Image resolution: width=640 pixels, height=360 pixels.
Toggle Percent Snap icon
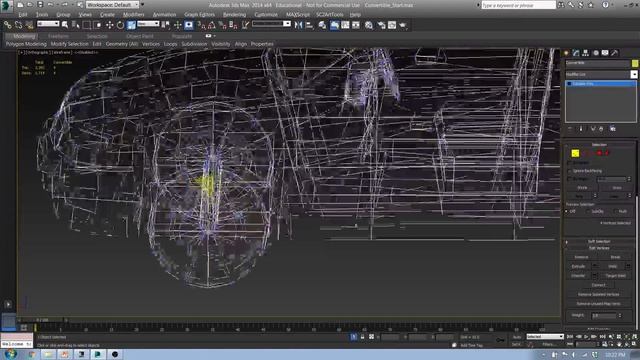[222, 25]
